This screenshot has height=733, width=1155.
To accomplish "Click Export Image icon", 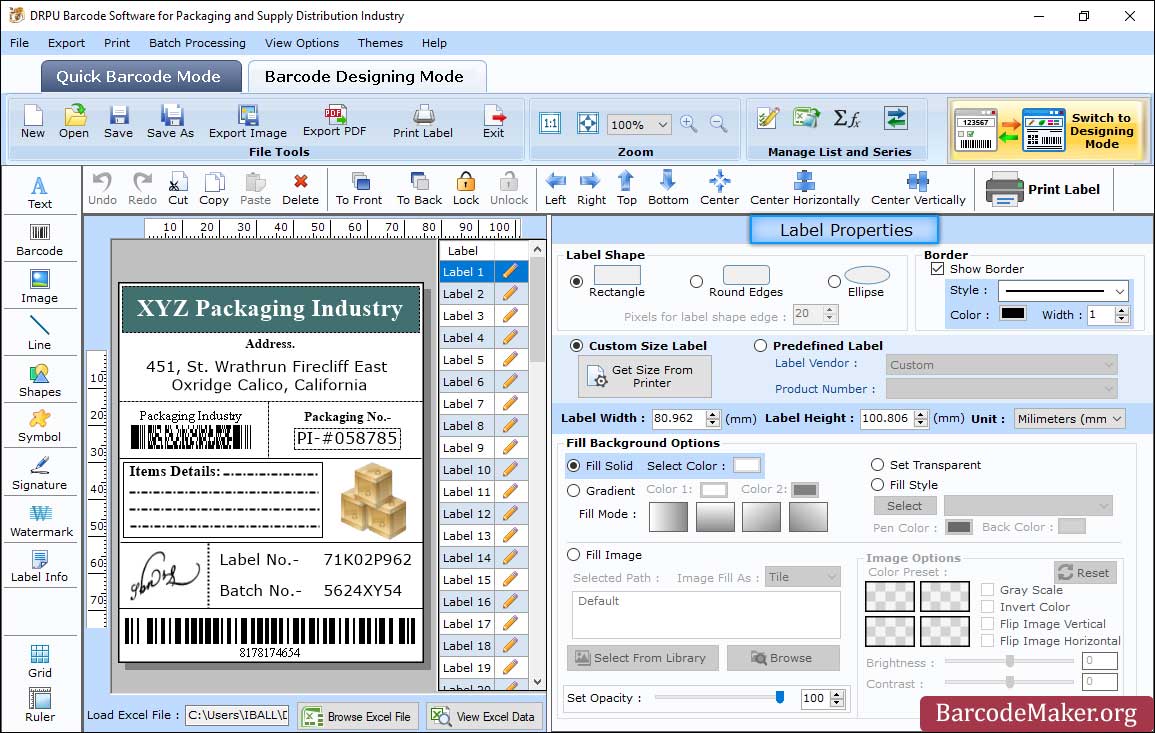I will click(x=248, y=122).
